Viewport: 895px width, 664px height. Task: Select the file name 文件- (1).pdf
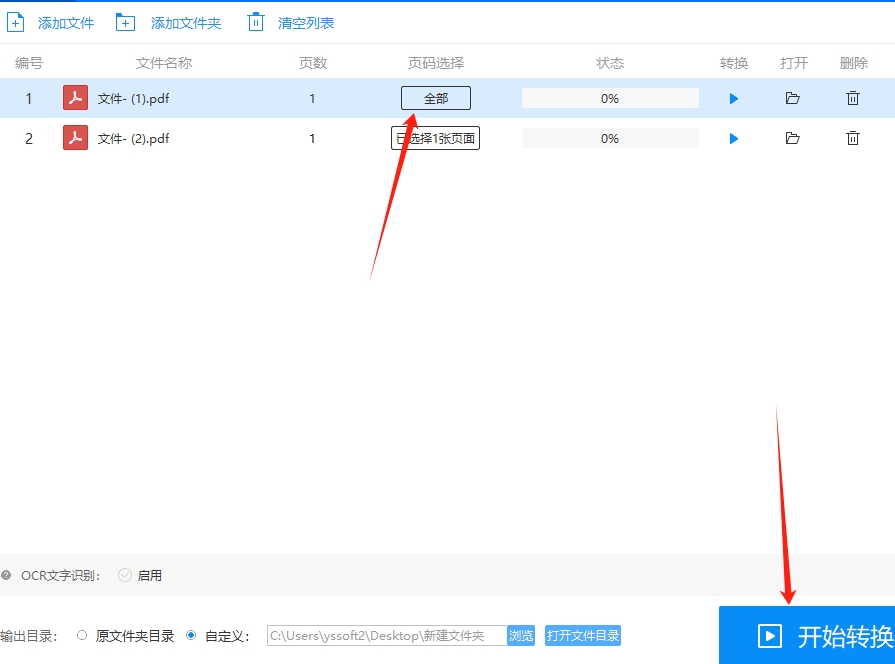[133, 98]
